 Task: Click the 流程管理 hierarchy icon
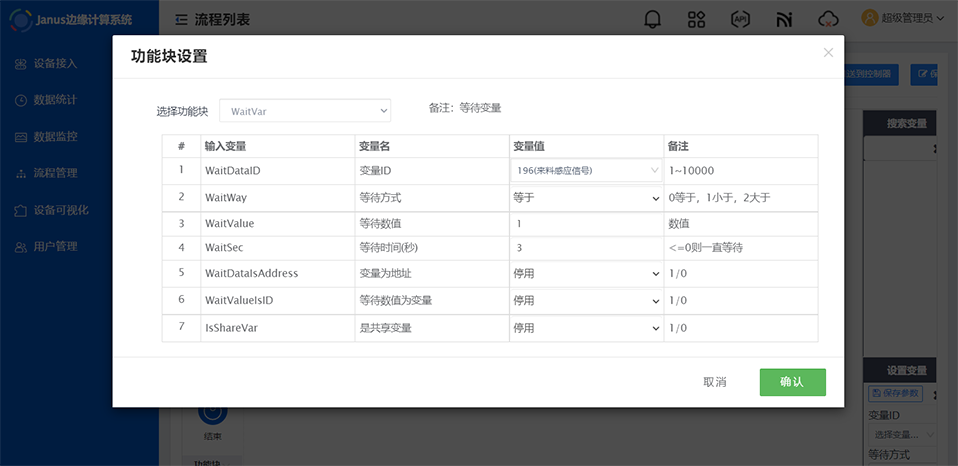[21, 173]
